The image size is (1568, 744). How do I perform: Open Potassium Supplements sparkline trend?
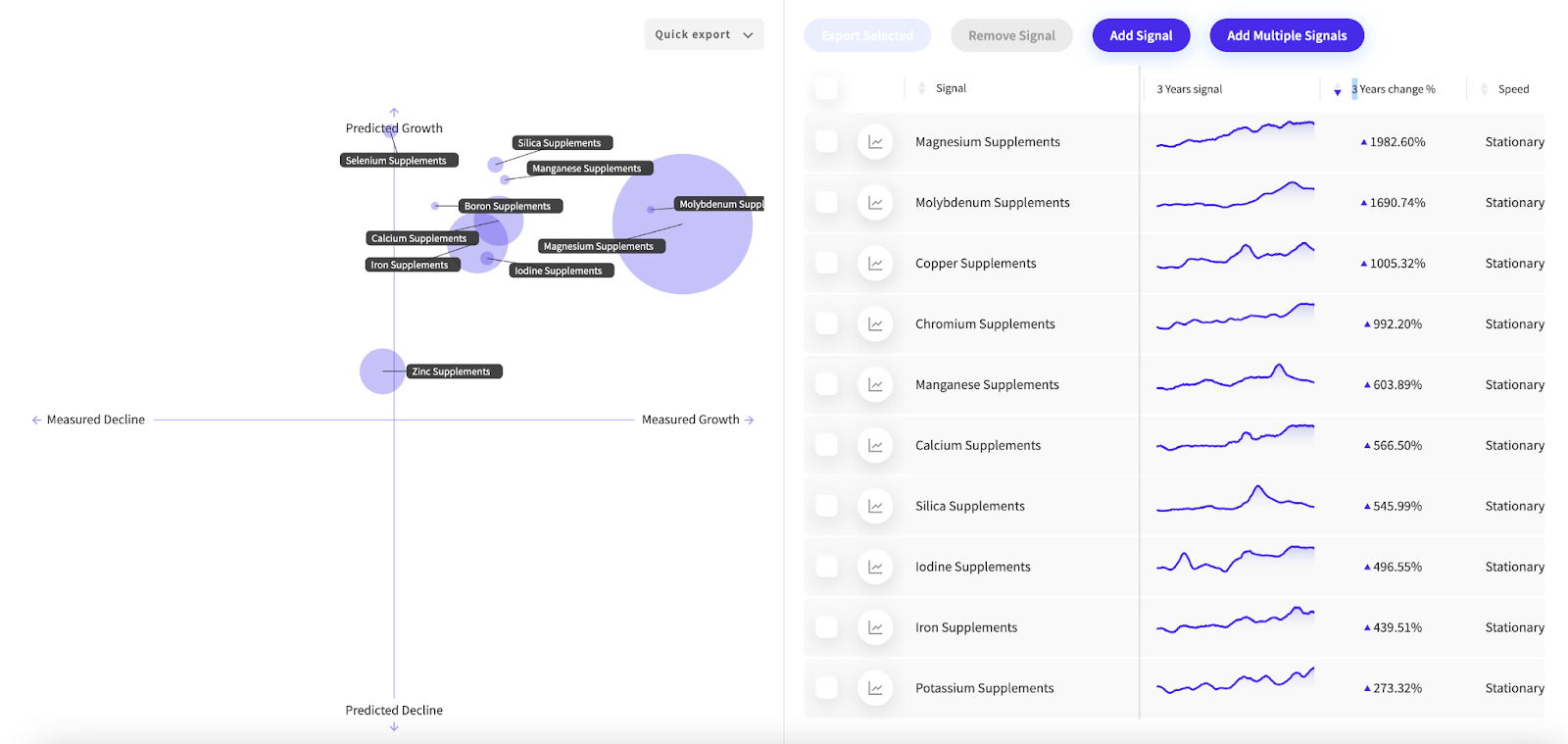pyautogui.click(x=1235, y=681)
